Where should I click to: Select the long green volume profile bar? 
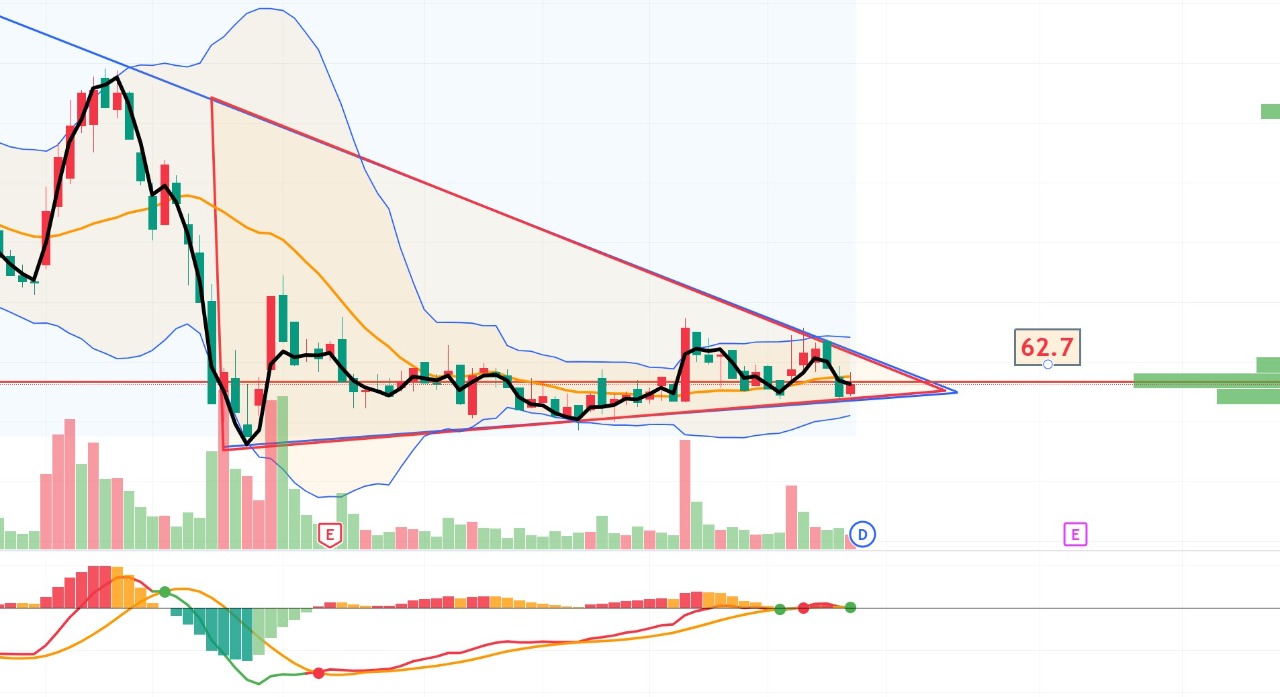point(1207,380)
